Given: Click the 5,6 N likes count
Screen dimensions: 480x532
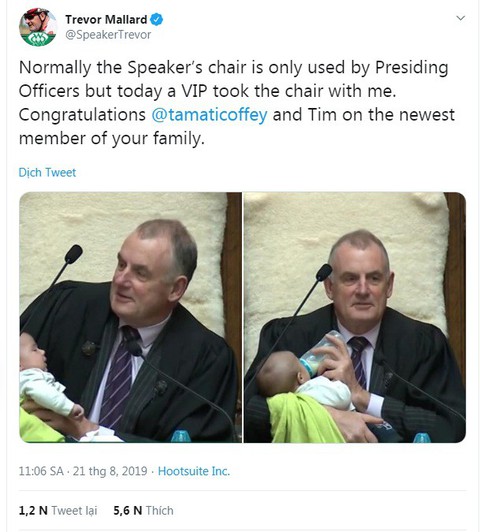Looking at the screenshot, I should [x=128, y=510].
